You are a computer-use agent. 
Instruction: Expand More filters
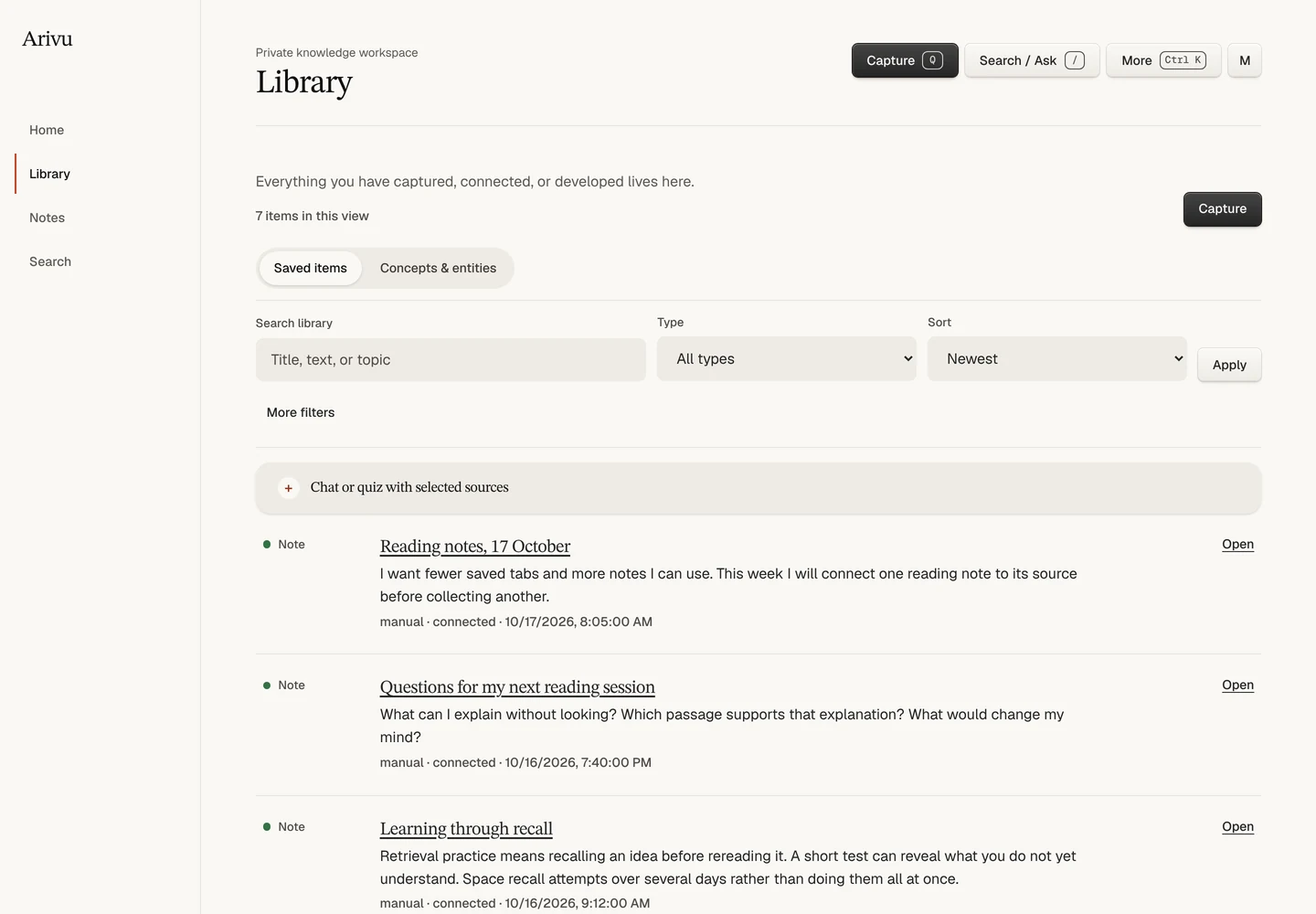tap(301, 412)
